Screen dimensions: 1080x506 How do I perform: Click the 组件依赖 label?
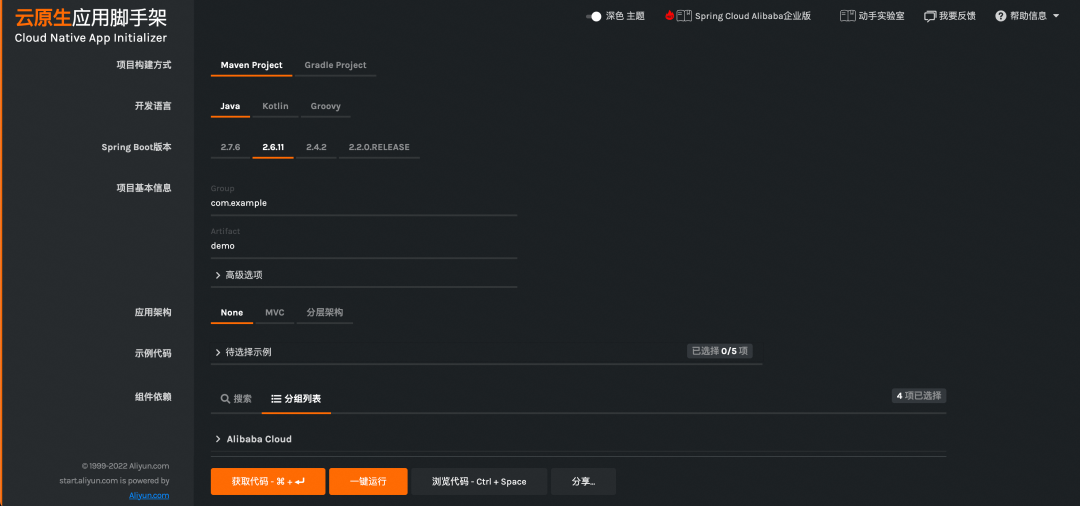tap(153, 397)
